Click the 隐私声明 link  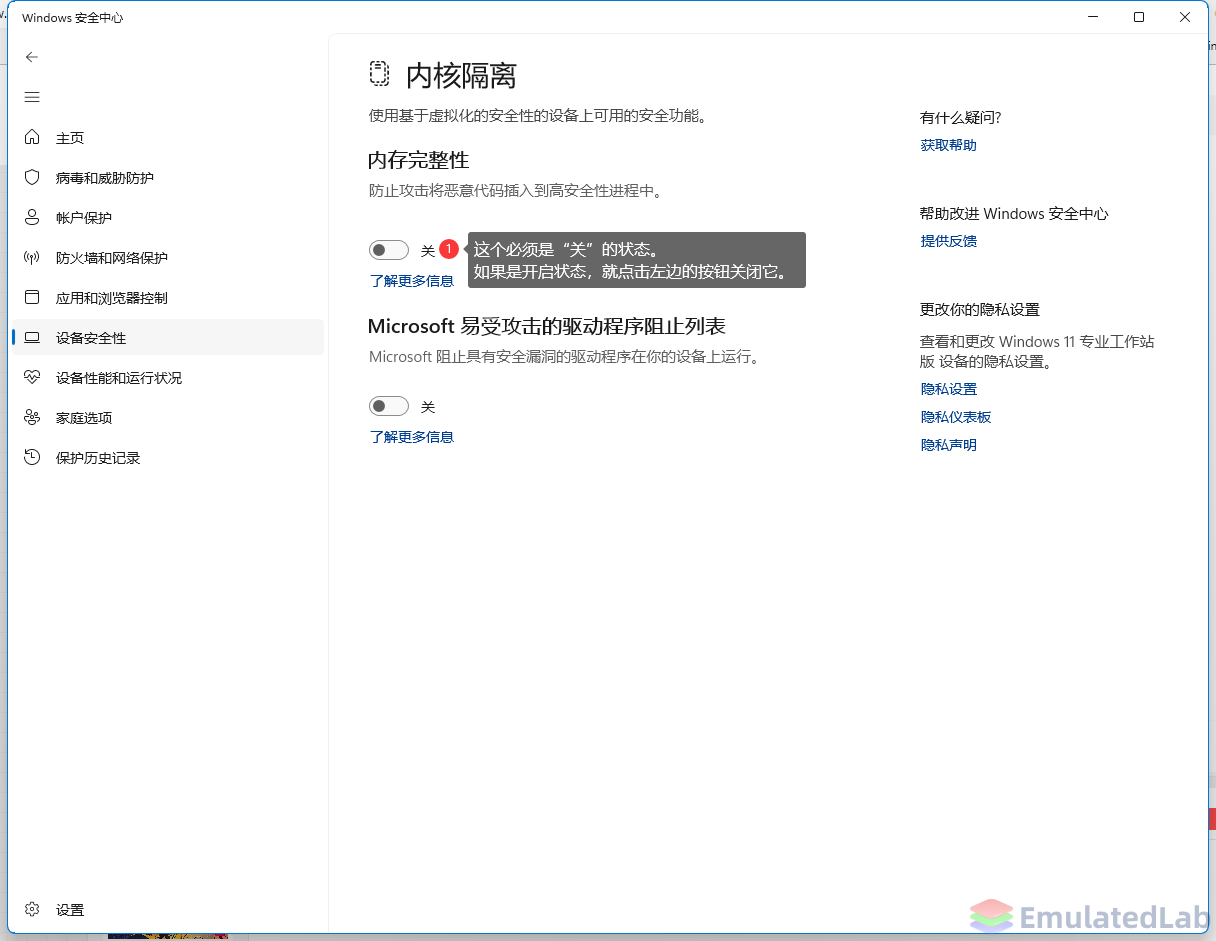pyautogui.click(x=948, y=445)
